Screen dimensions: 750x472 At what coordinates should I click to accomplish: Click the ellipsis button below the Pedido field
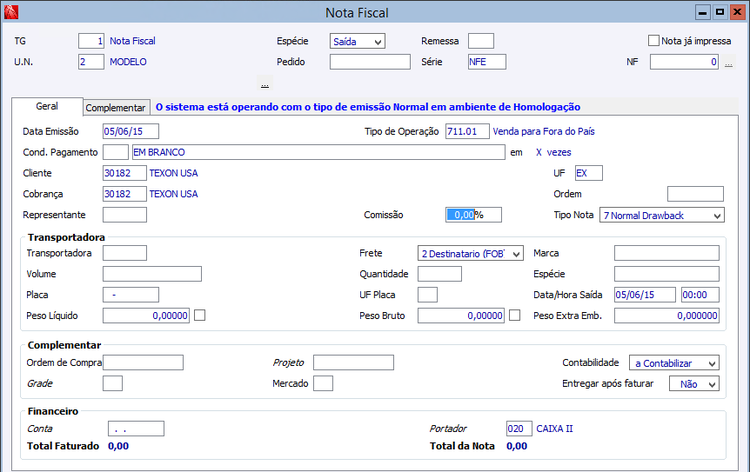point(264,84)
